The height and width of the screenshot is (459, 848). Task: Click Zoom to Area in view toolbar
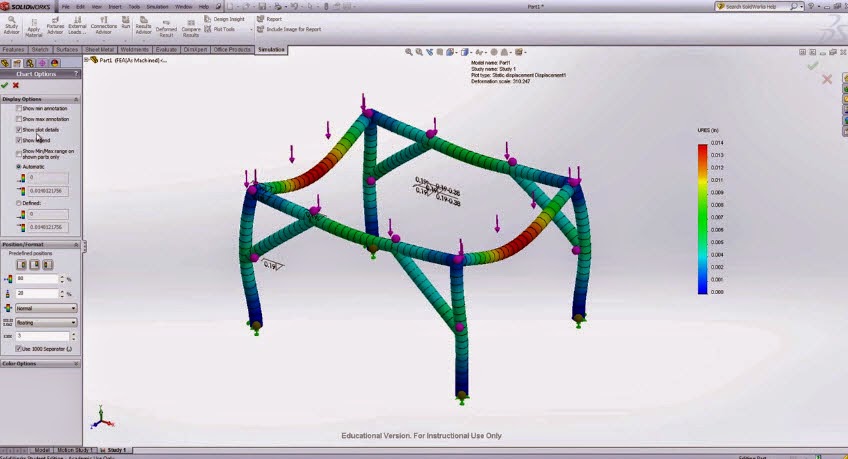tap(419, 52)
